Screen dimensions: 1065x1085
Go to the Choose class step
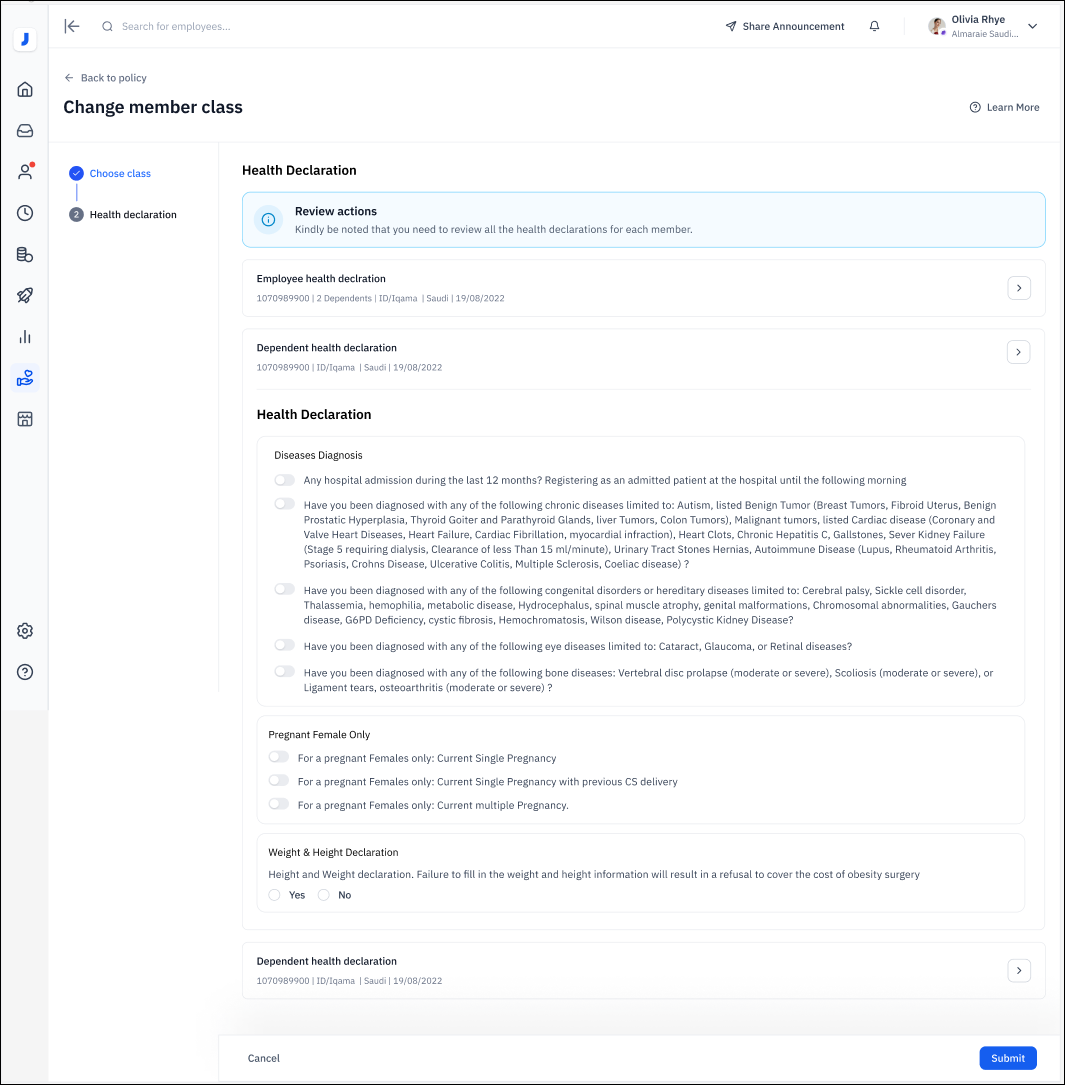(120, 174)
